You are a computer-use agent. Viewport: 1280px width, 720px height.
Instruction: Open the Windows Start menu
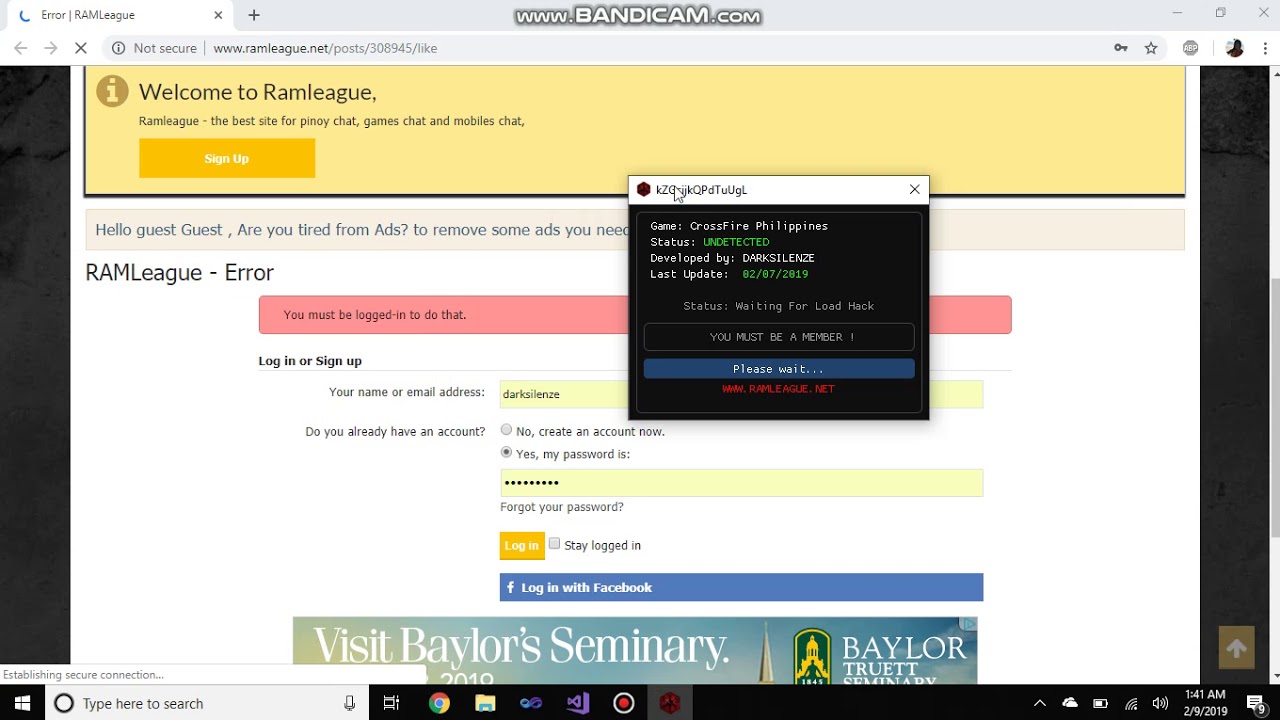23,703
